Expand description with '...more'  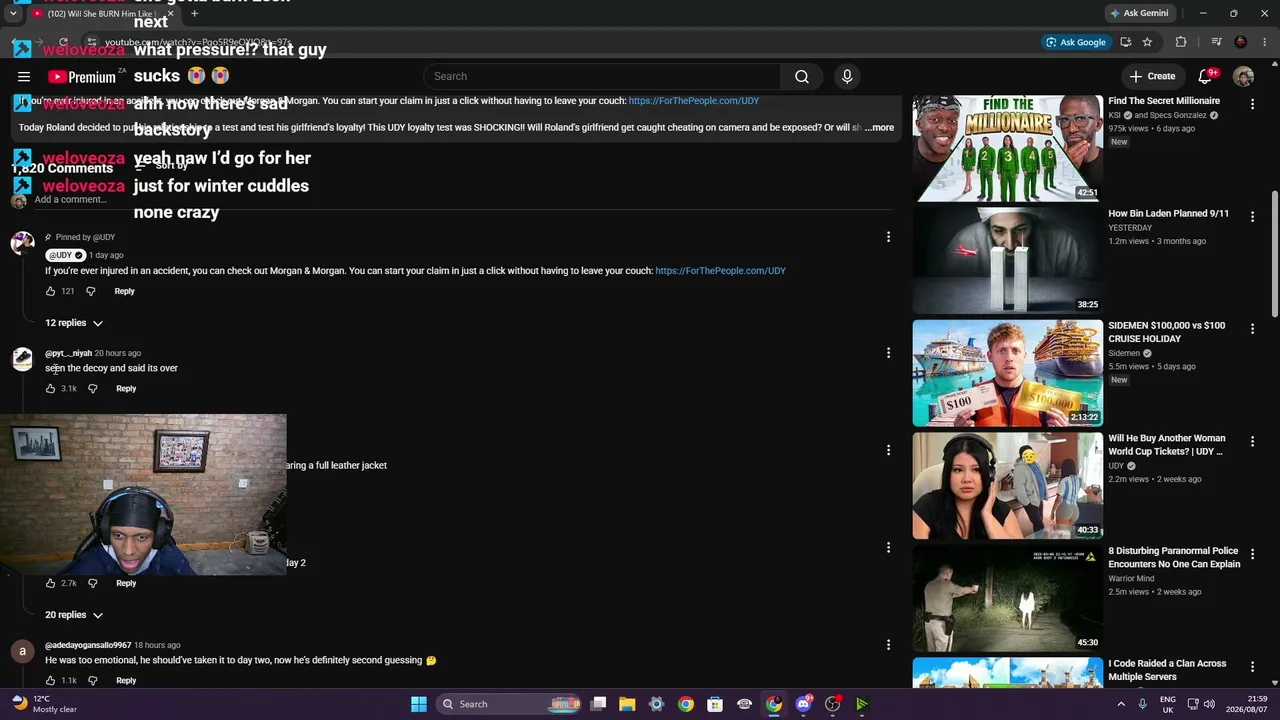[x=880, y=128]
